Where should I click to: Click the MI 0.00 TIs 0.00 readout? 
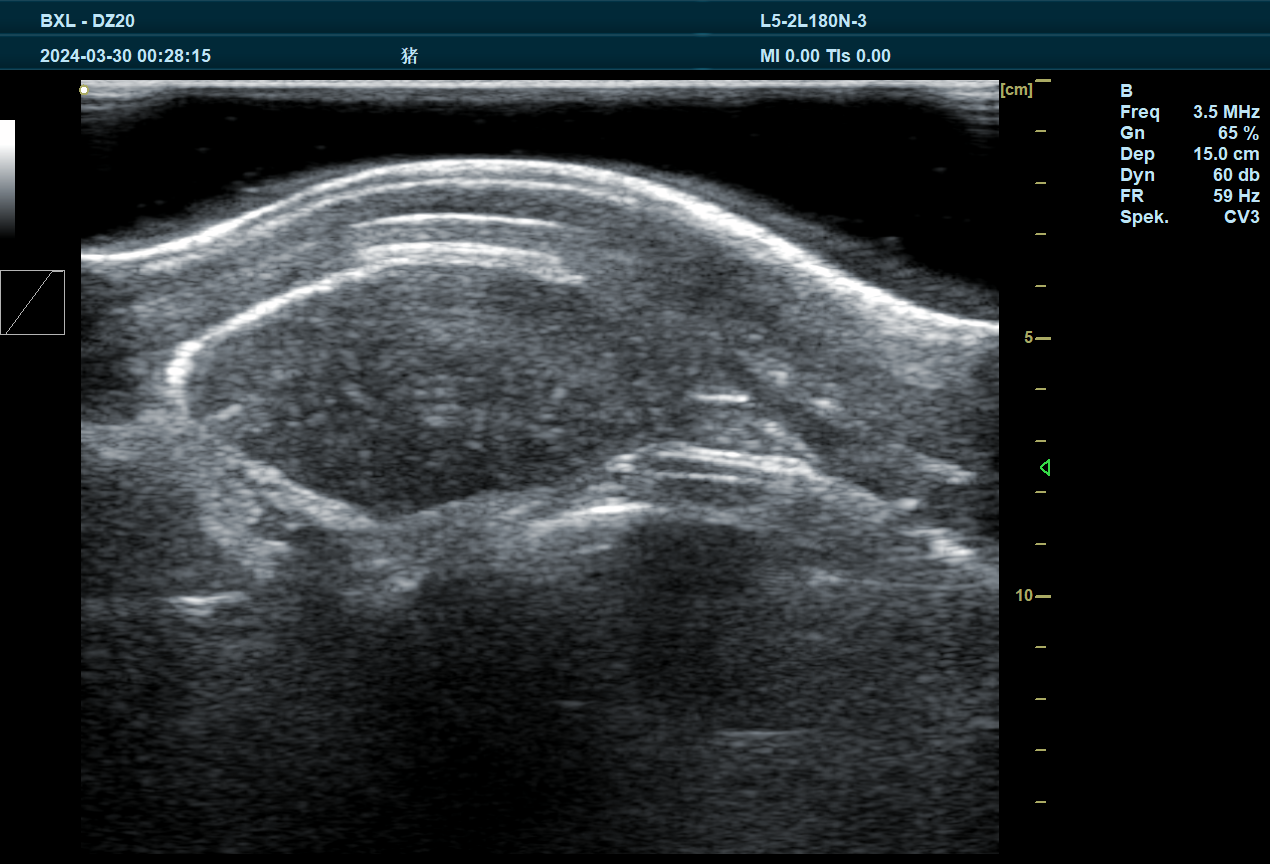pos(825,56)
